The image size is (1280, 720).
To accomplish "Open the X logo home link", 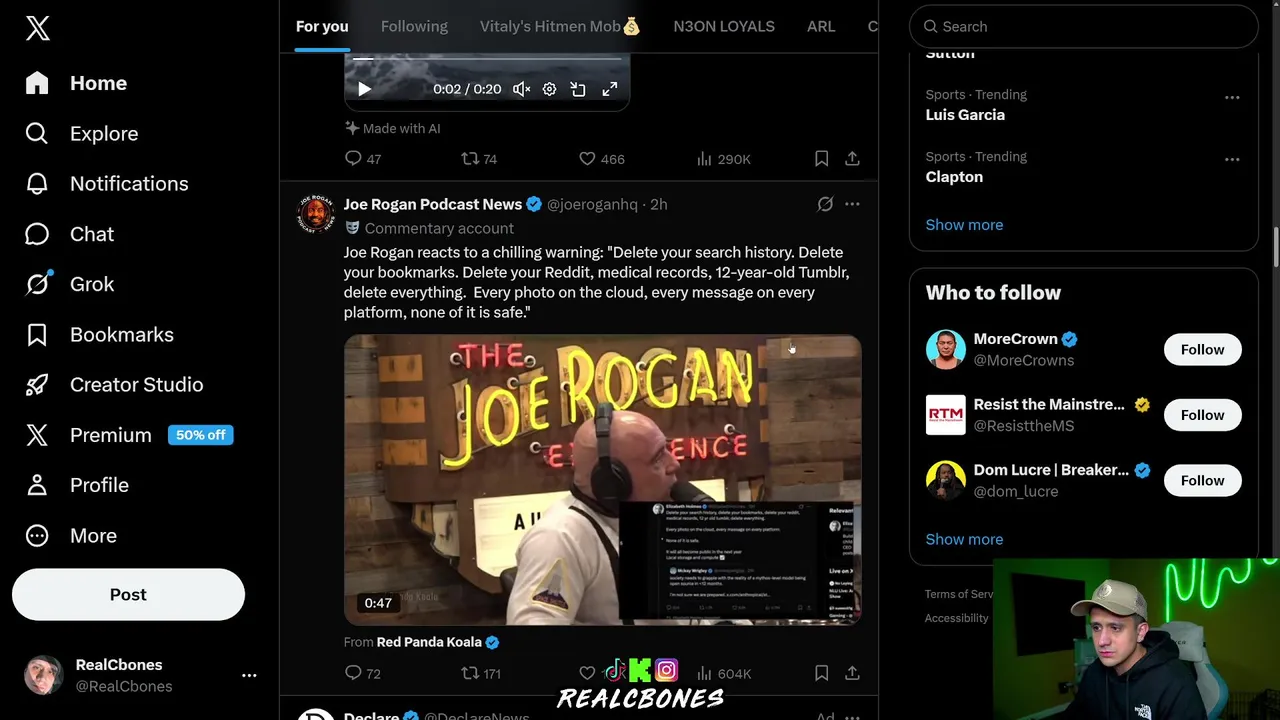I will point(37,28).
